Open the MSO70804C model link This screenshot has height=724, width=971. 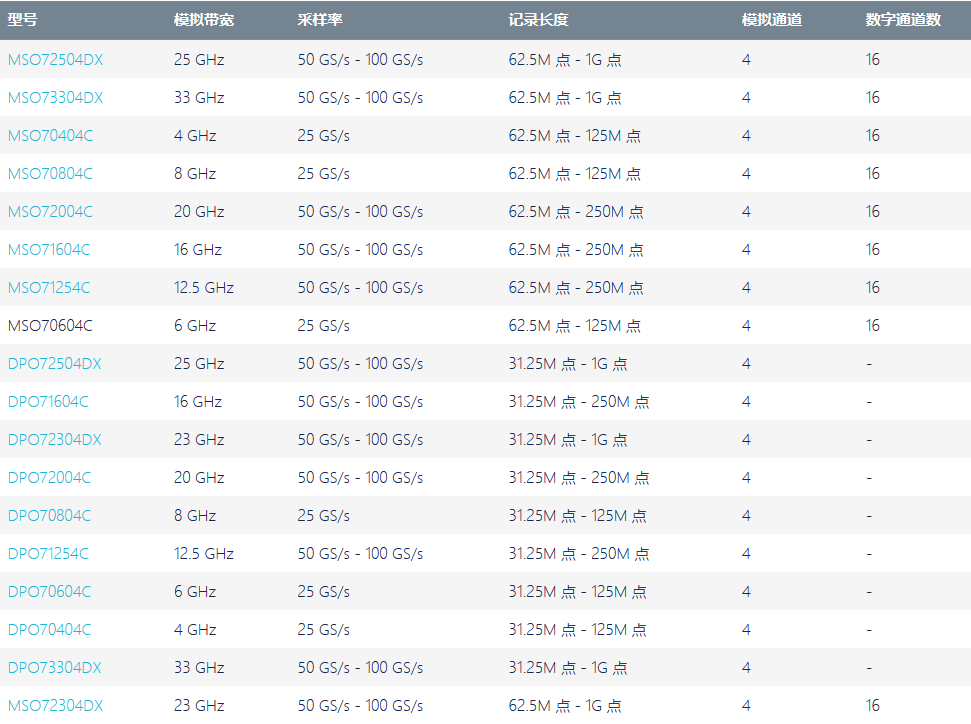pyautogui.click(x=50, y=173)
